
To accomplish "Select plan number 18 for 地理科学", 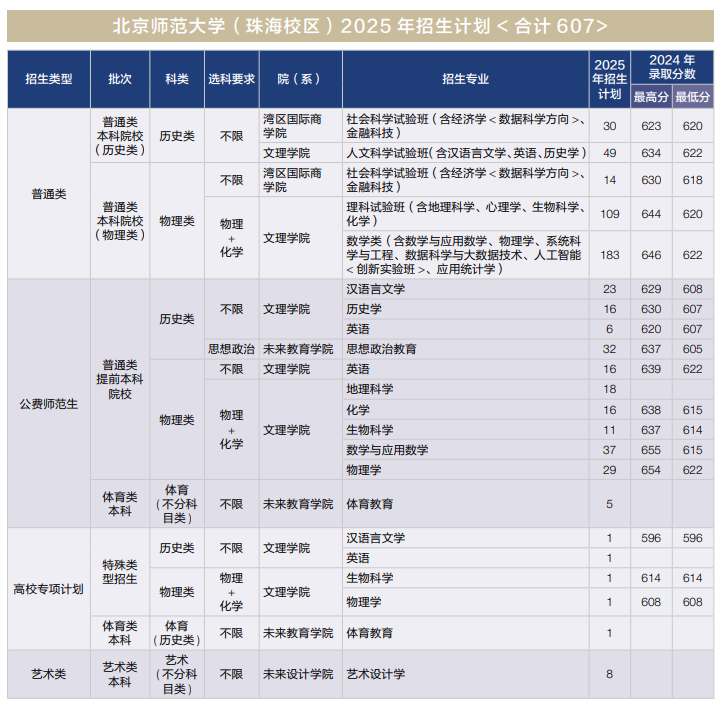I will [609, 389].
